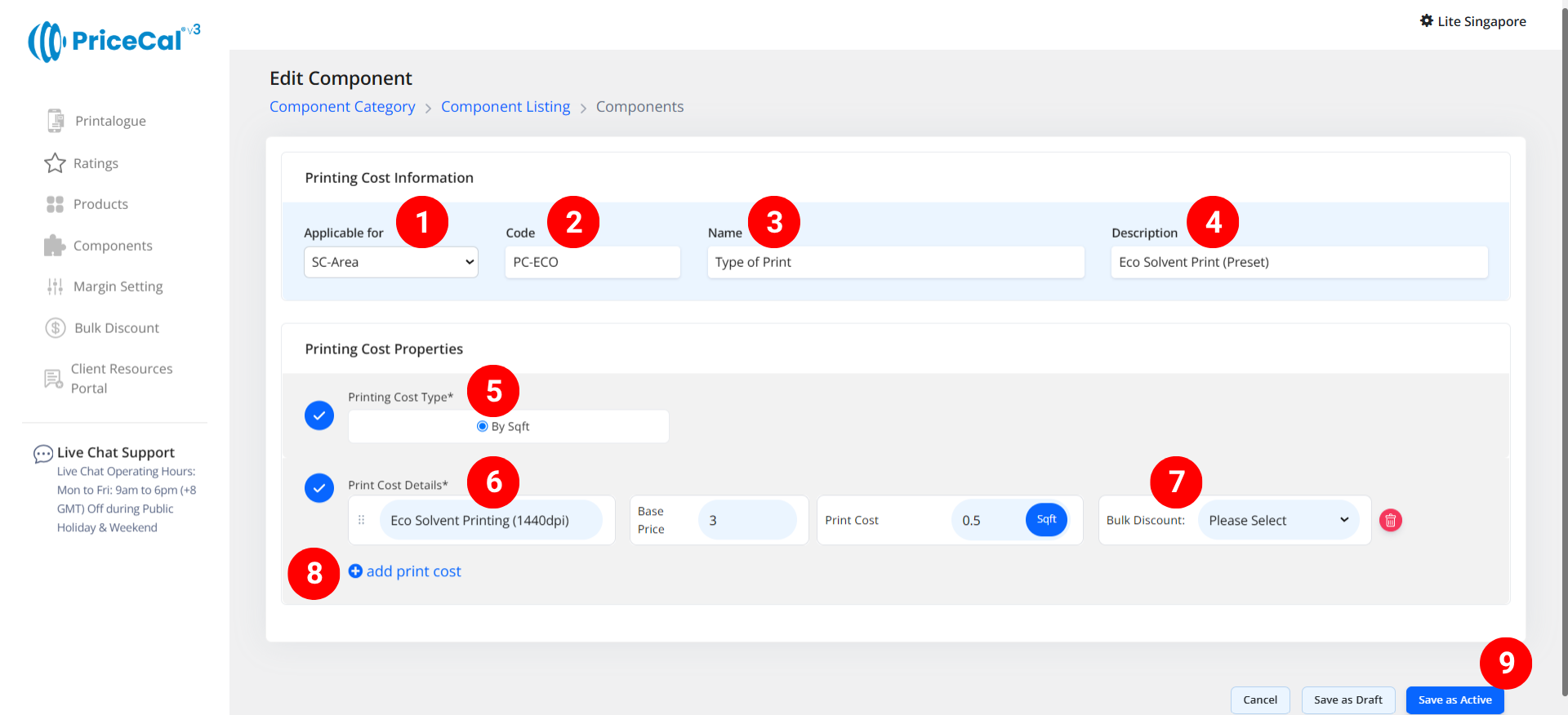The width and height of the screenshot is (1568, 715).
Task: Toggle the Printing Cost Type checkmark
Action: (x=319, y=415)
